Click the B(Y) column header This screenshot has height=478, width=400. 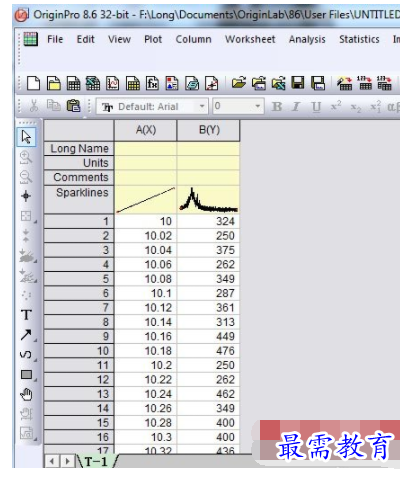209,131
